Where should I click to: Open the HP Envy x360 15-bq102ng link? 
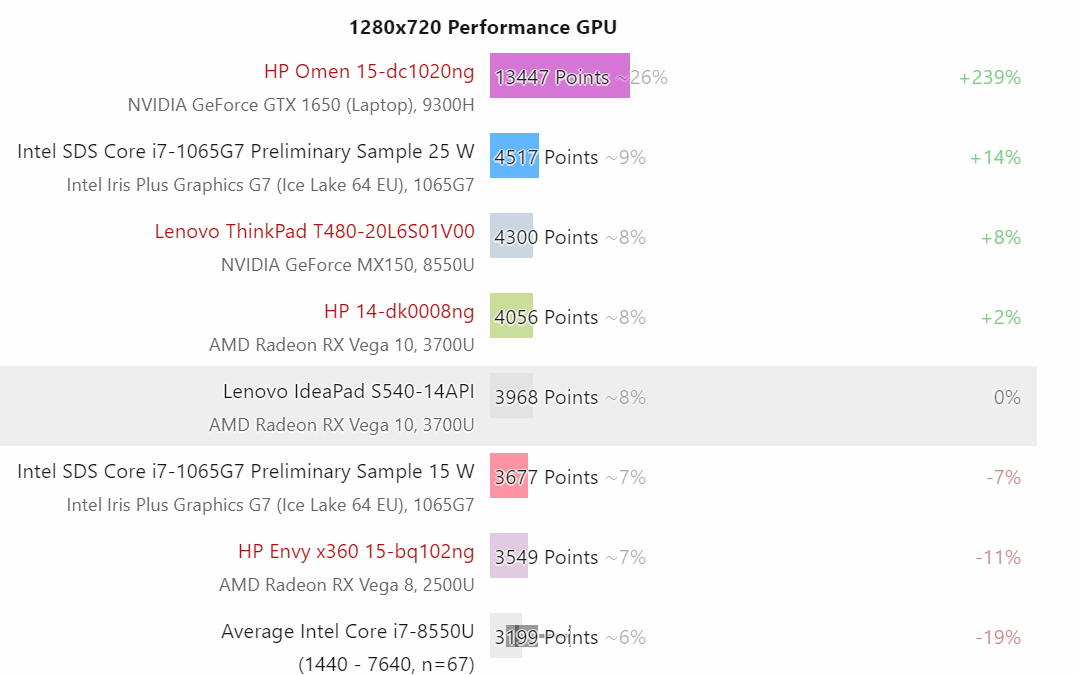(x=356, y=551)
